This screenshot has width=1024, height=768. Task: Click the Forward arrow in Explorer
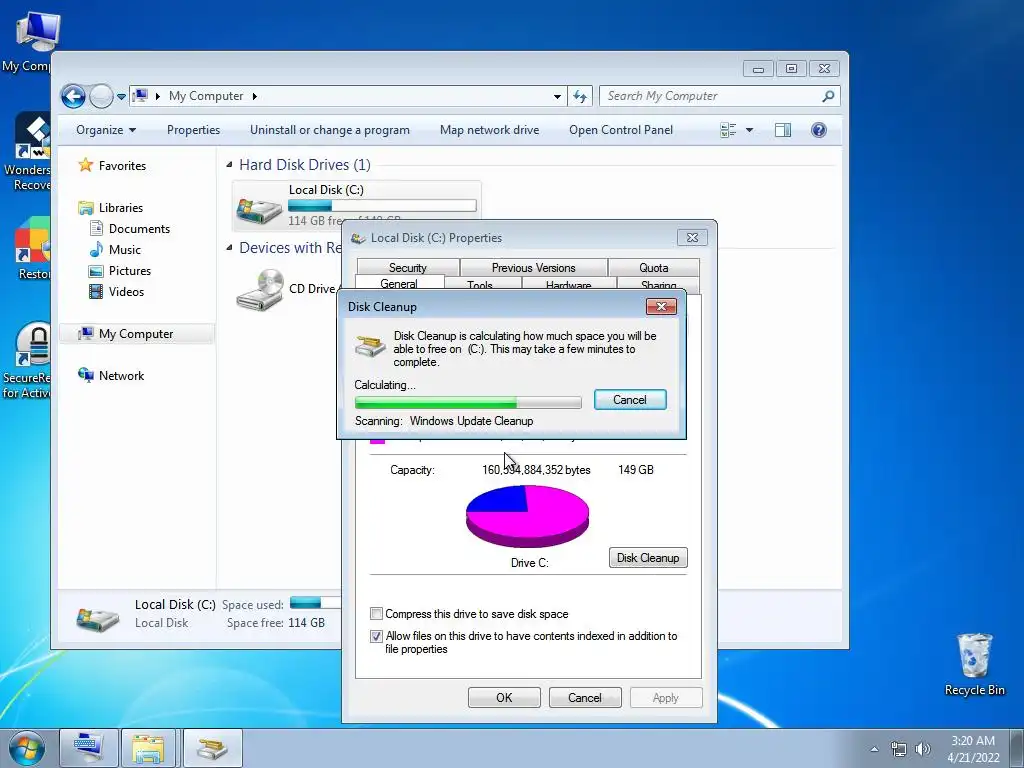tap(101, 97)
